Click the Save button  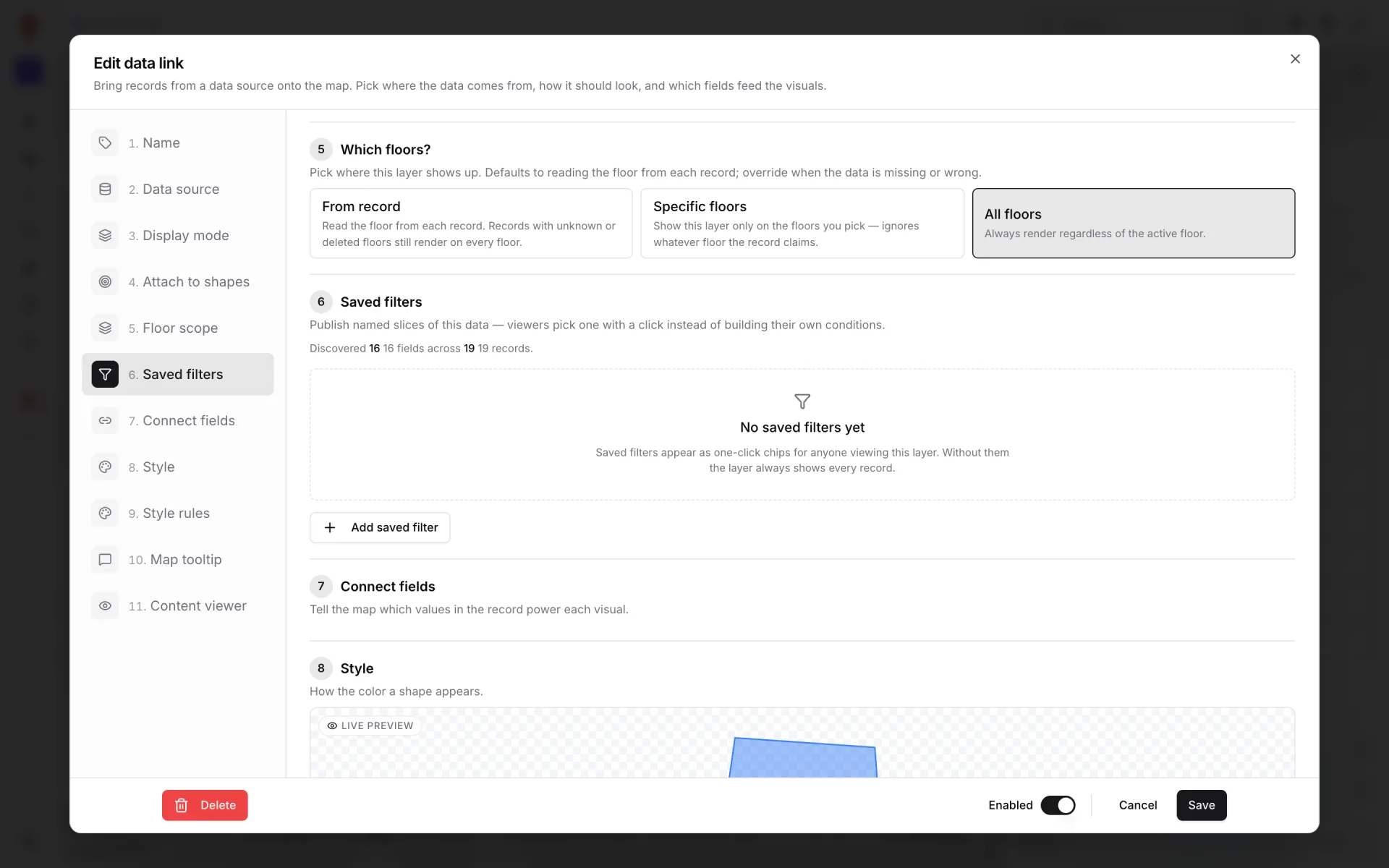pyautogui.click(x=1201, y=805)
